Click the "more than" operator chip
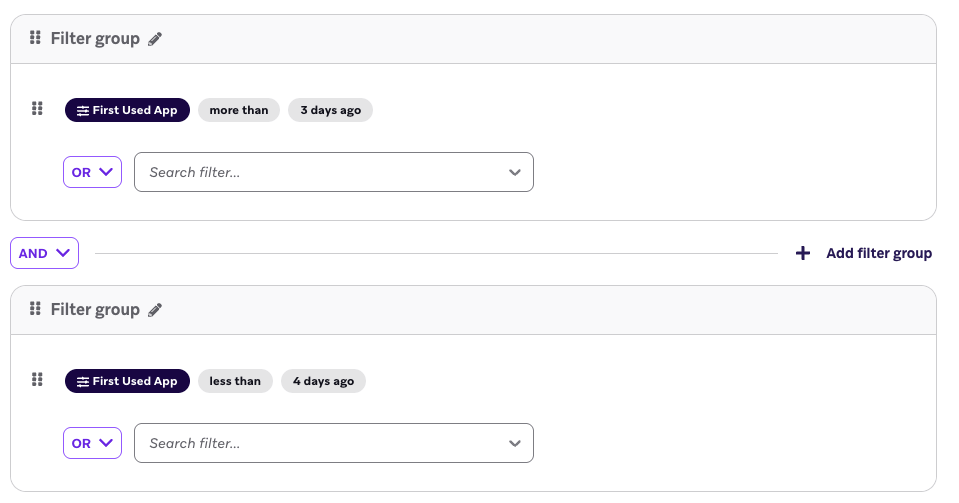Screen dimensions: 959x503 (x=239, y=110)
